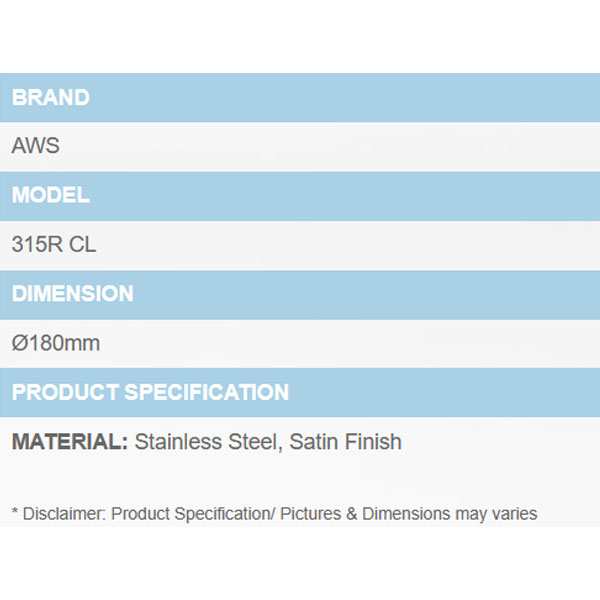This screenshot has width=600, height=600.
Task: Click the DIMENSION section header
Action: point(300,294)
